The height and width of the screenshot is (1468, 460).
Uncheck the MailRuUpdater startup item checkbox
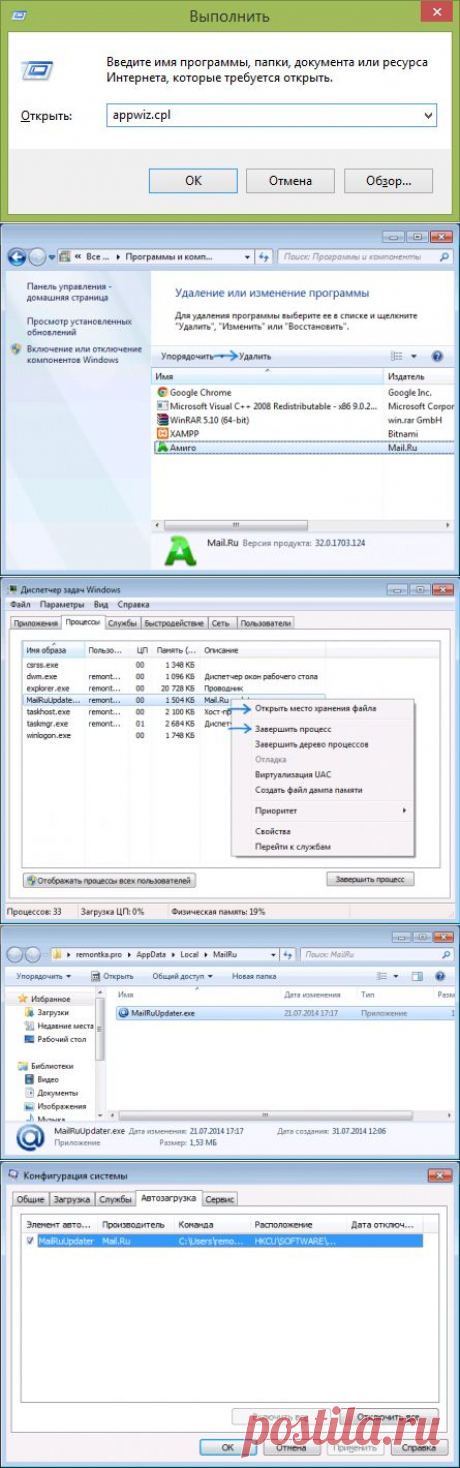tap(30, 1240)
